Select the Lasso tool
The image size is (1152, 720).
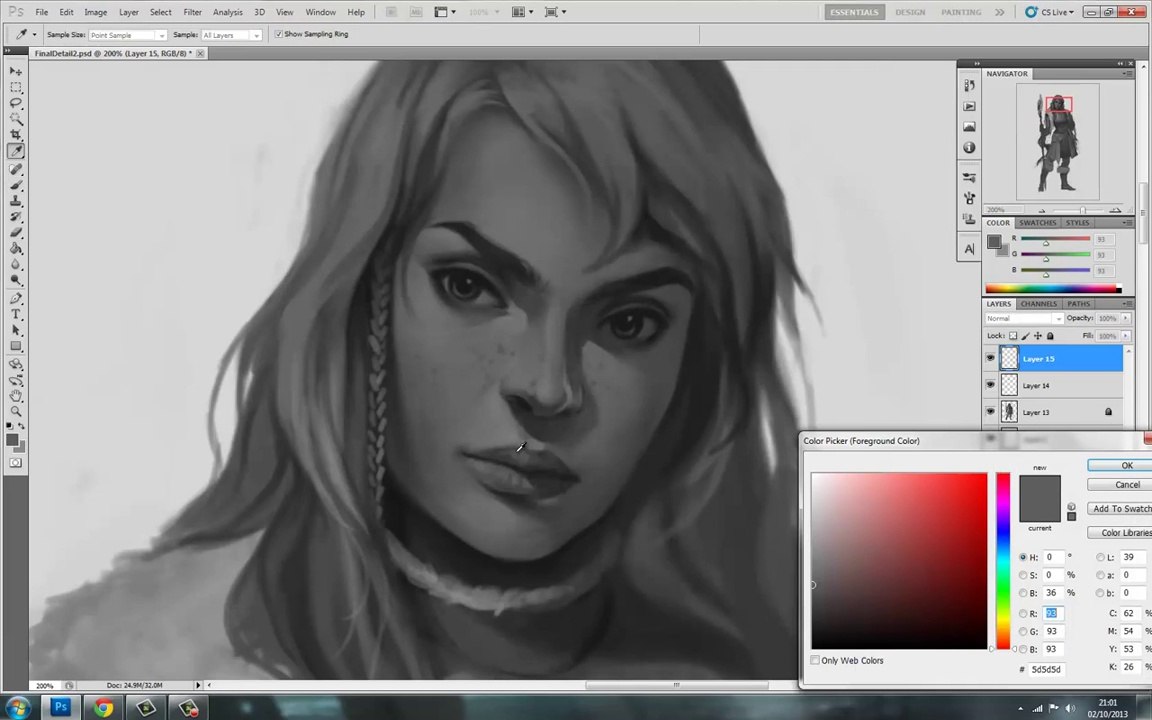click(15, 104)
